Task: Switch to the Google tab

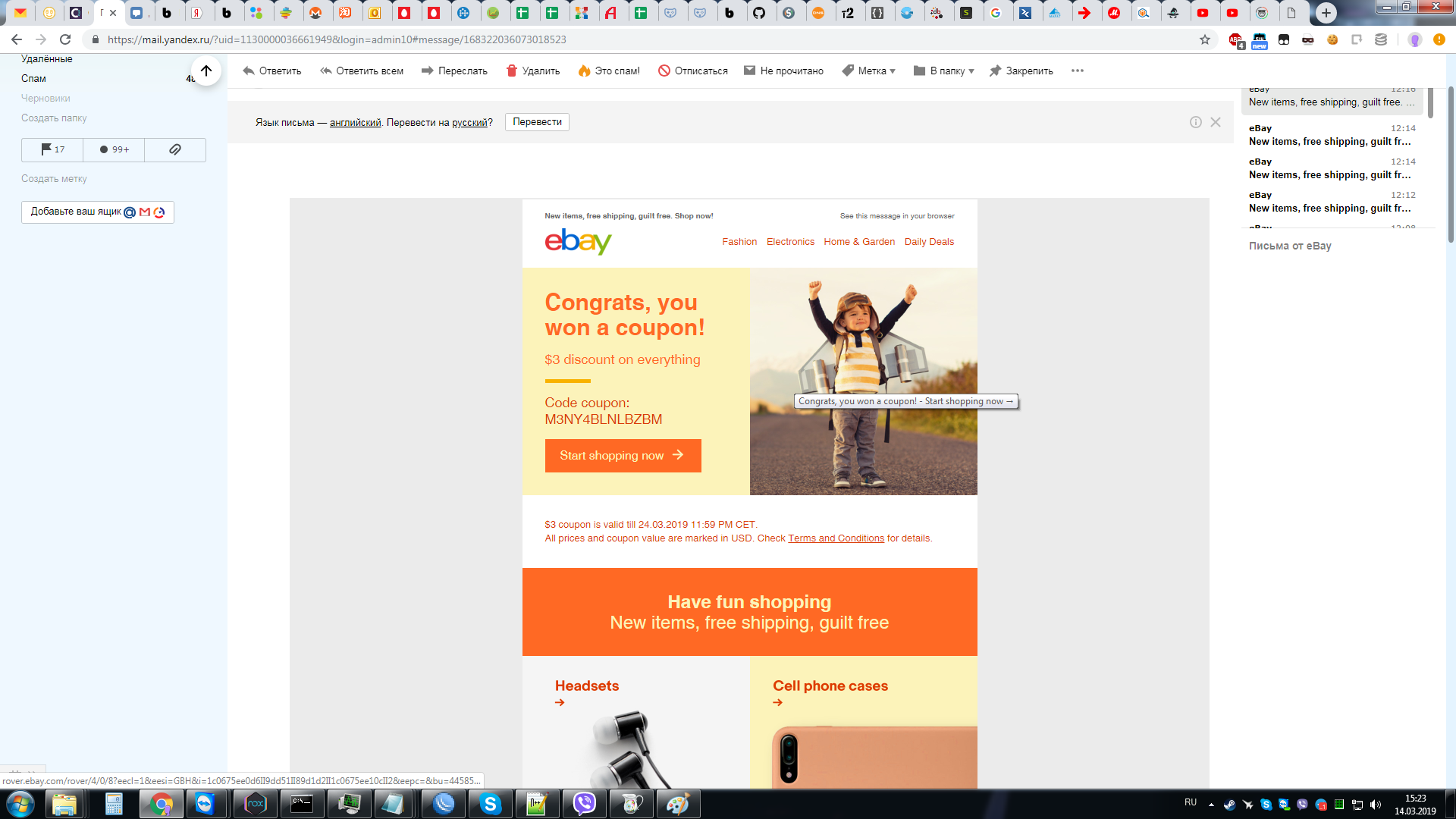Action: (x=996, y=13)
